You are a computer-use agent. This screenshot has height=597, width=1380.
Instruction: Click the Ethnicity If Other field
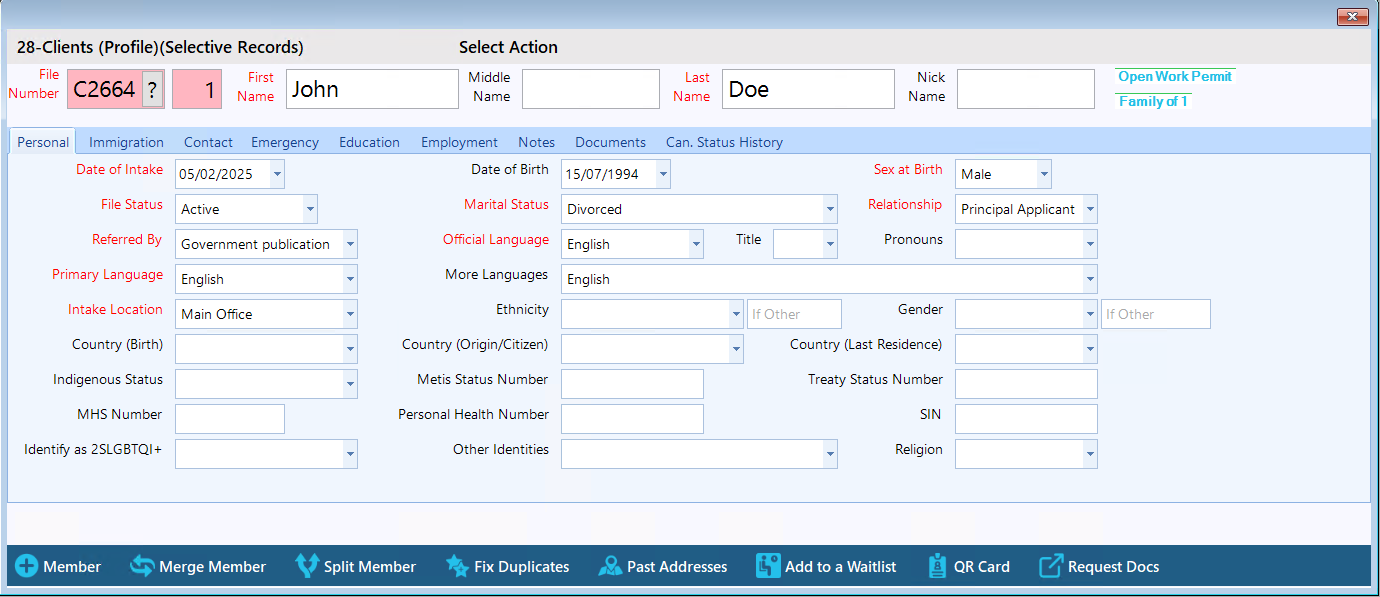click(x=794, y=314)
